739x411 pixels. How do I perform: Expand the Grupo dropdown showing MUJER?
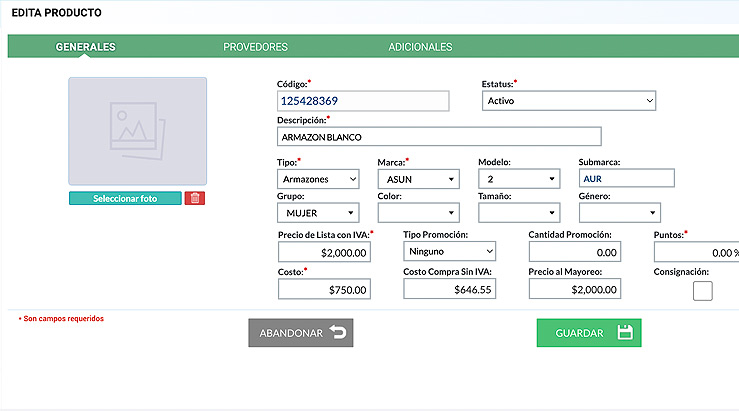coord(318,213)
